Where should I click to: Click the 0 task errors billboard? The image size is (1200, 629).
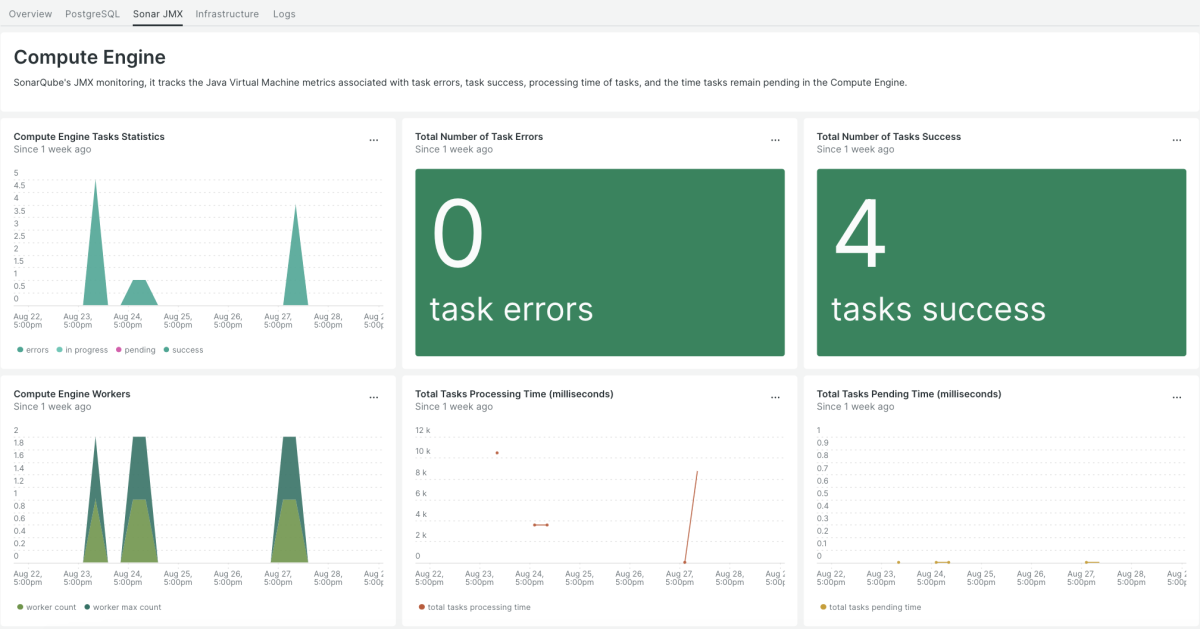pos(599,262)
